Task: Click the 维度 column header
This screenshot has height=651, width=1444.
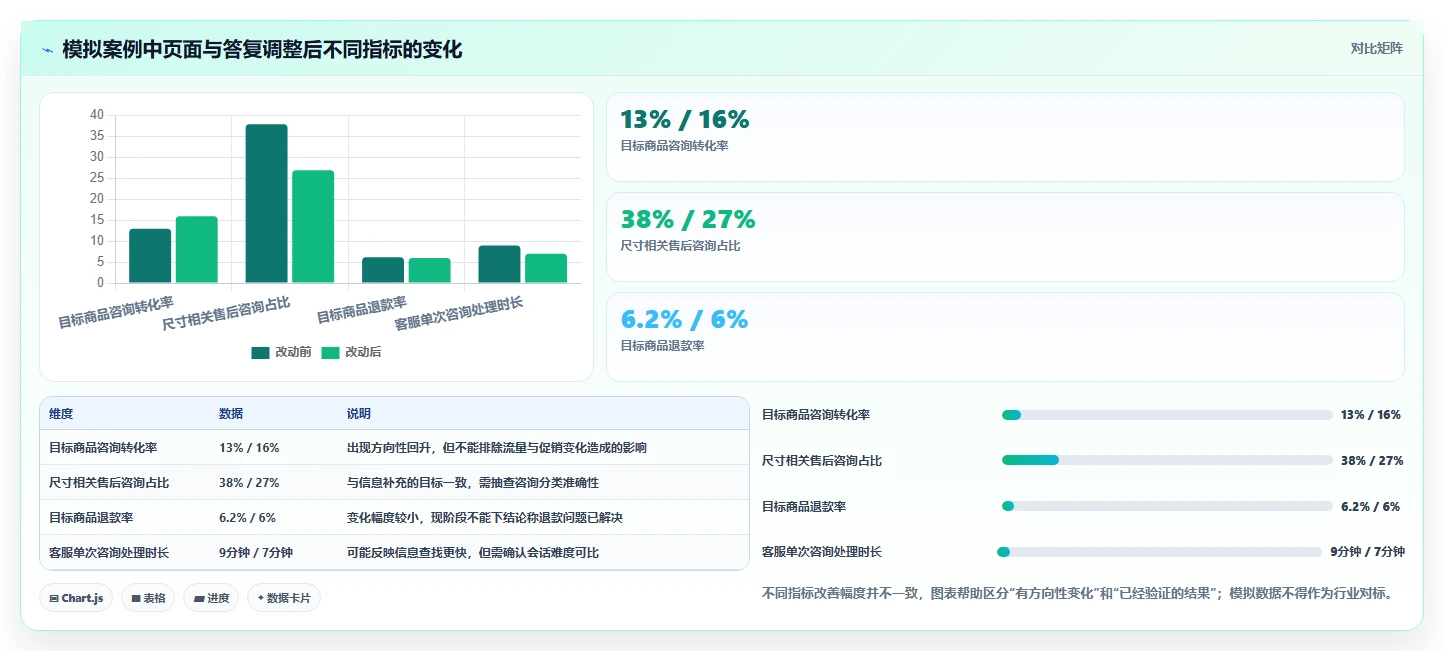Action: point(61,414)
